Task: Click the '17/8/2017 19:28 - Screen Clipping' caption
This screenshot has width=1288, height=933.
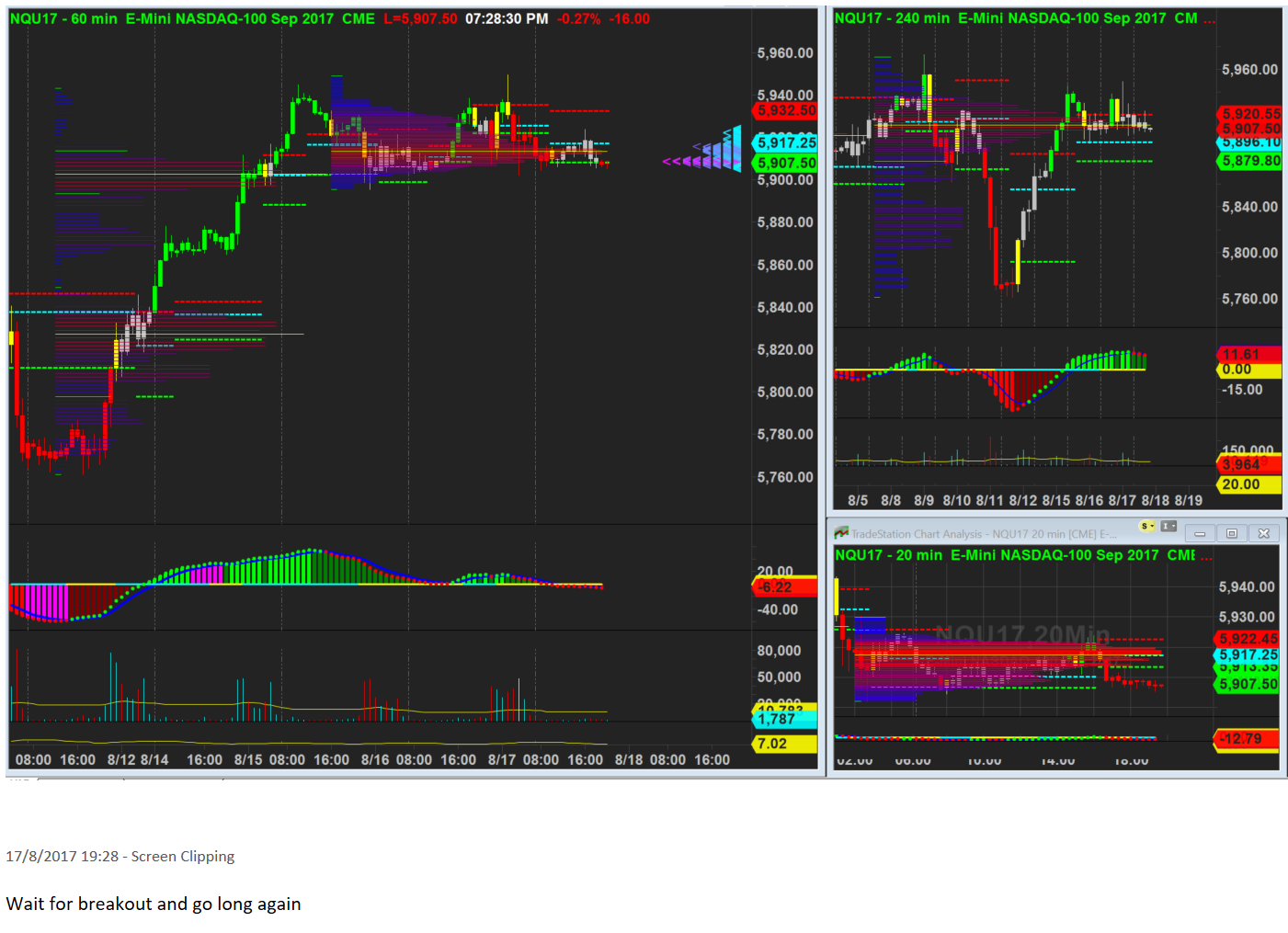Action: (x=120, y=857)
